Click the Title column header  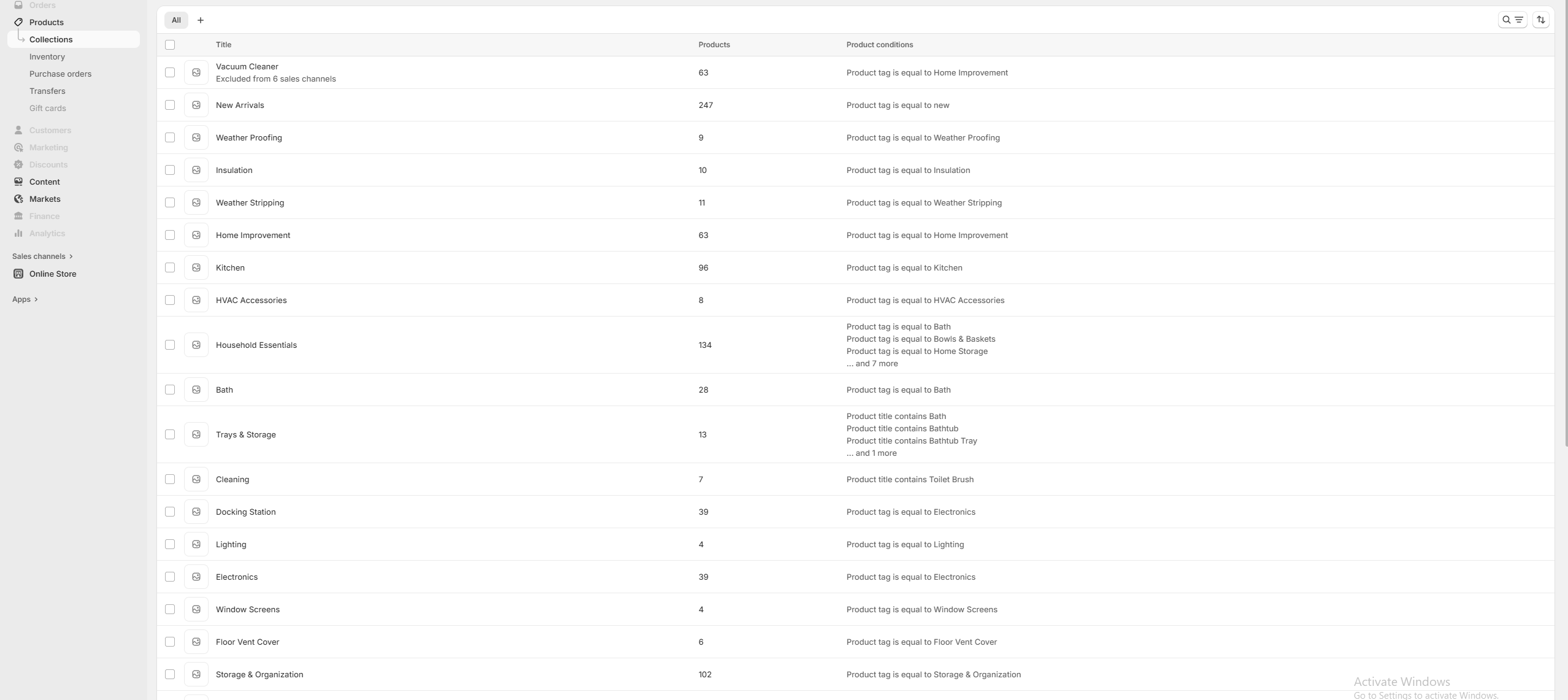223,45
